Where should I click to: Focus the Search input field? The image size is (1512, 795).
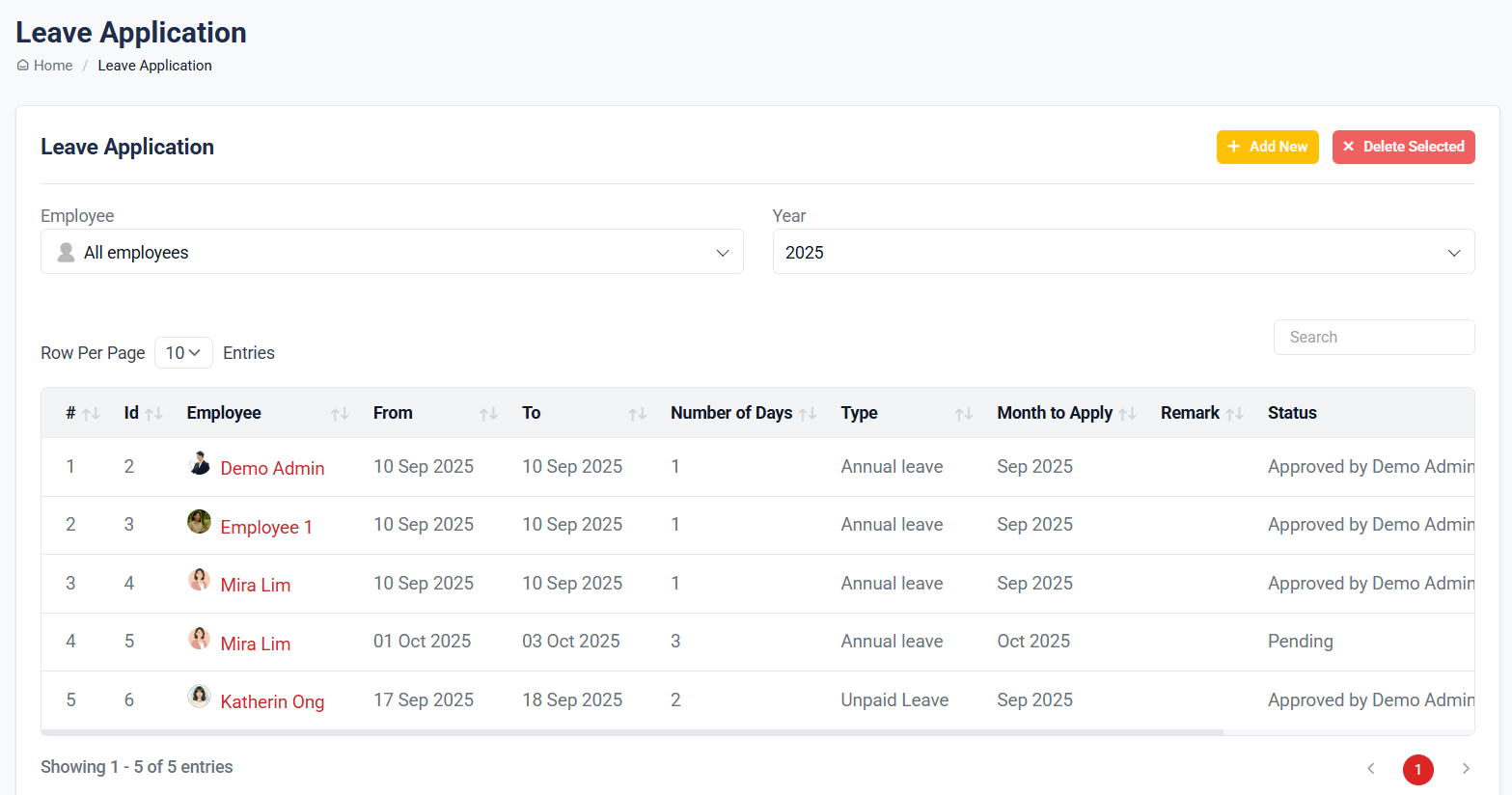(x=1373, y=338)
